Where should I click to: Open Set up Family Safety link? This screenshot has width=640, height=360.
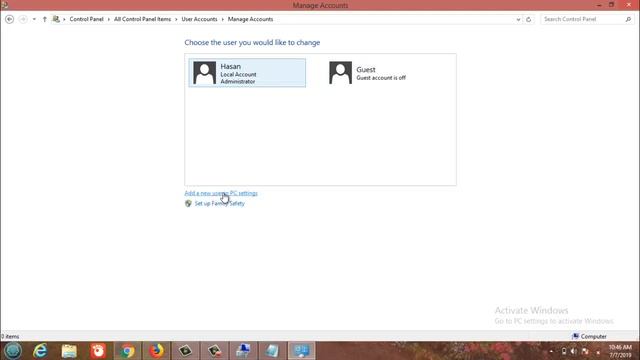pyautogui.click(x=220, y=203)
